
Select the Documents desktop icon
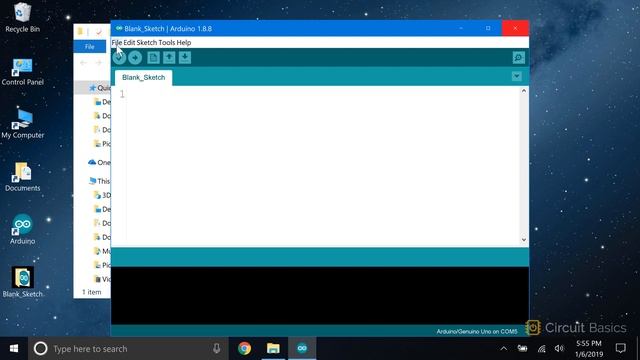pyautogui.click(x=22, y=177)
